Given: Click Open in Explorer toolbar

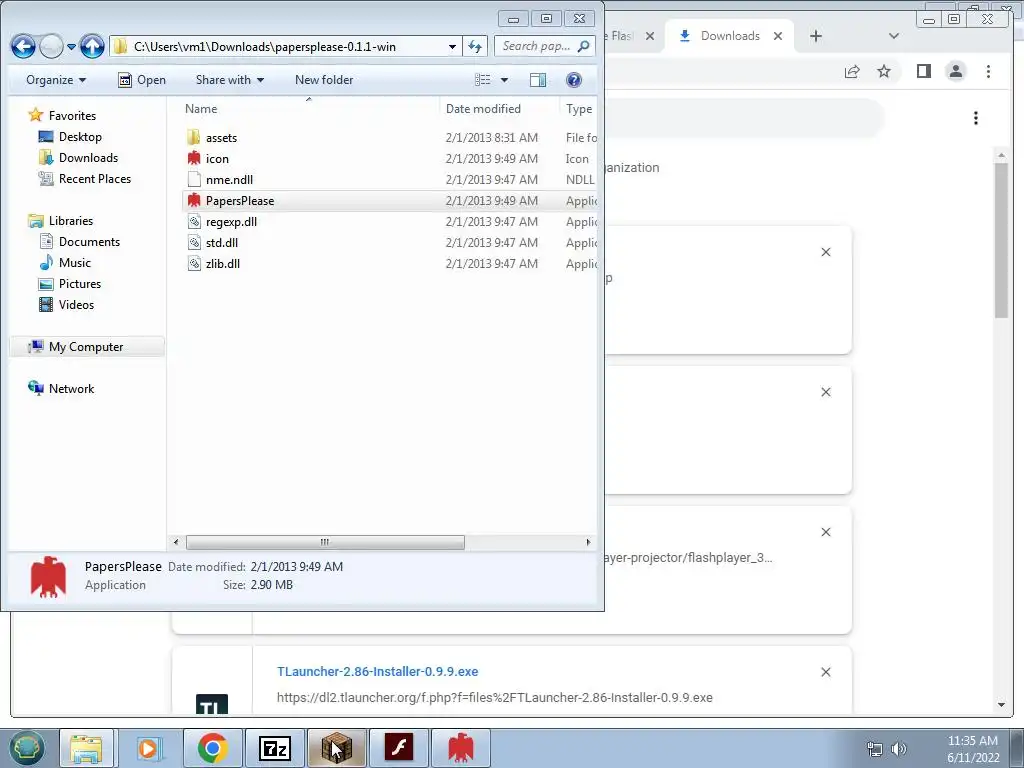Looking at the screenshot, I should (142, 80).
